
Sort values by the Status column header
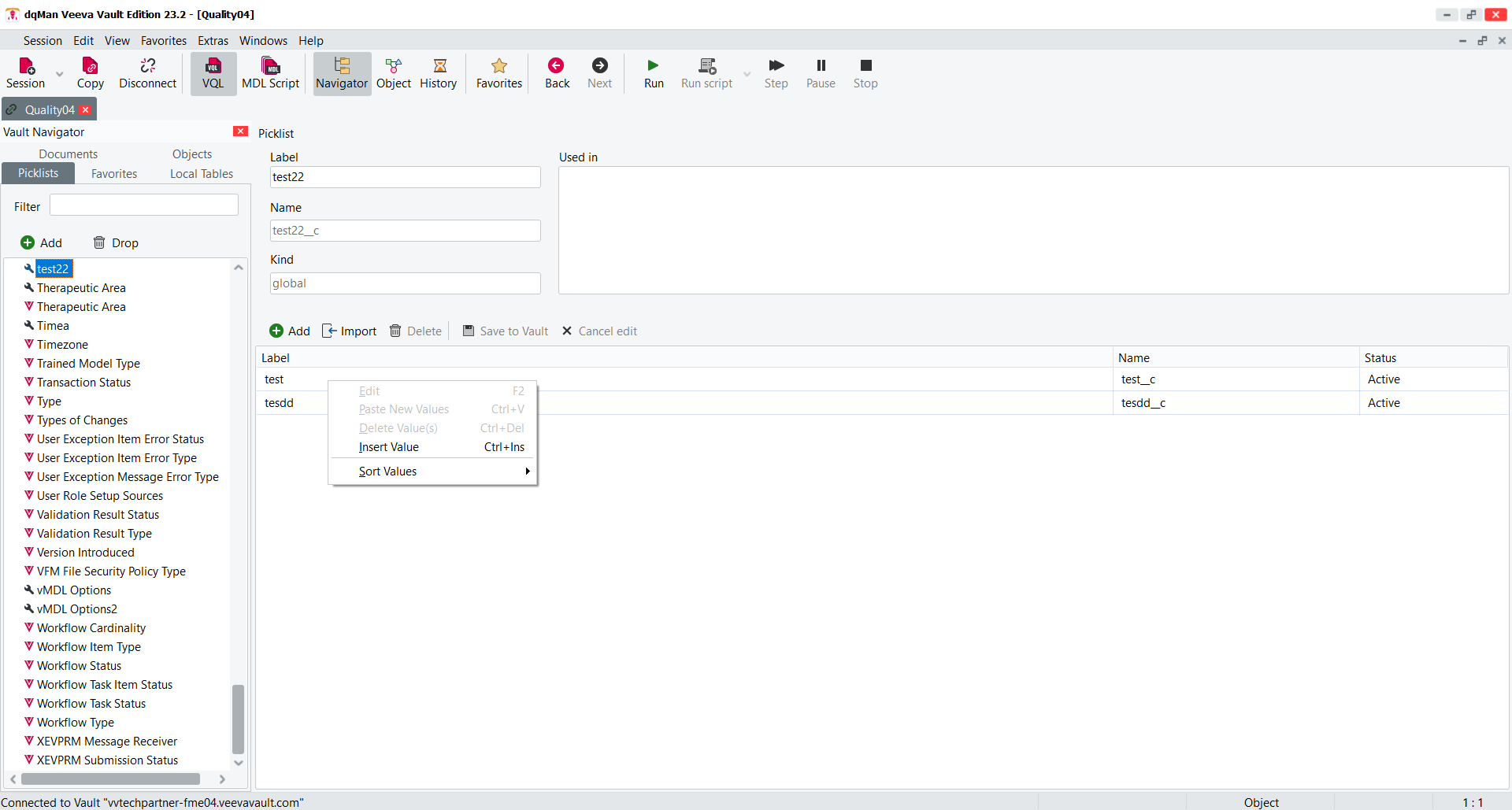coord(1433,358)
